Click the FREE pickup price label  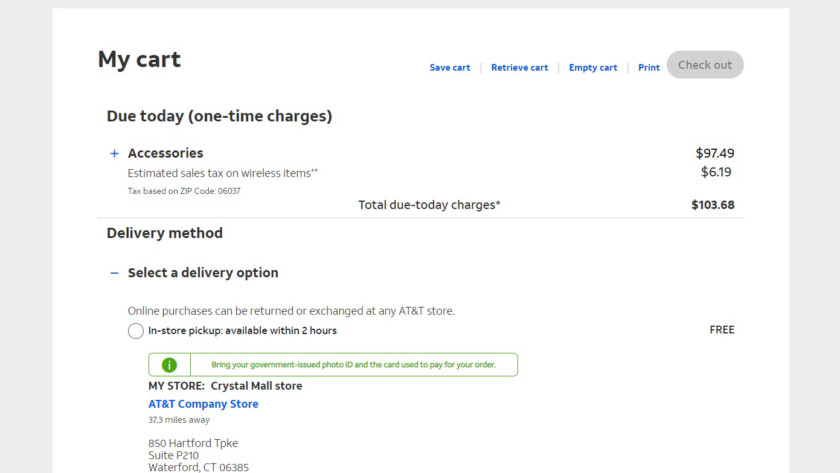click(x=721, y=330)
